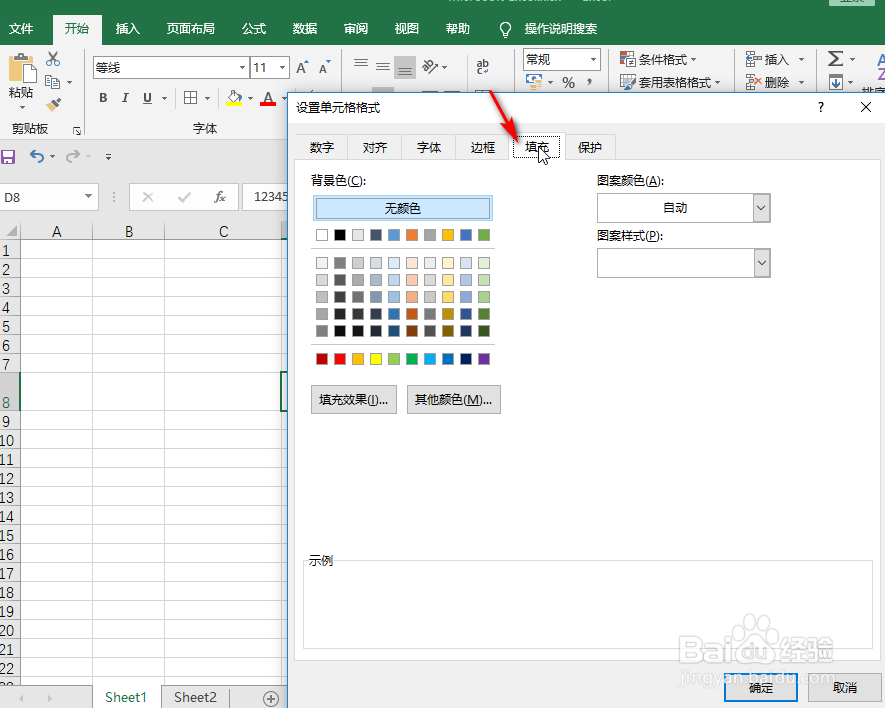Switch to the Sheet2 worksheet tab
Image resolution: width=885 pixels, height=708 pixels.
[x=195, y=697]
